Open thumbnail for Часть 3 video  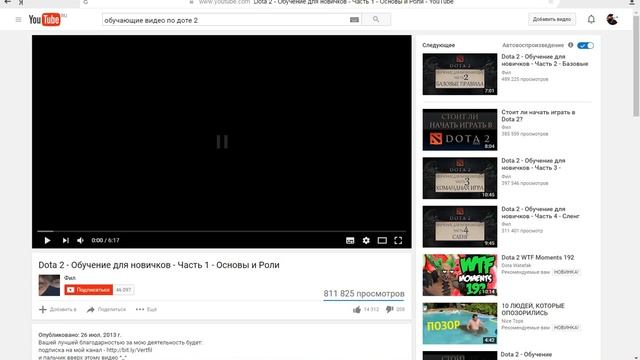coord(460,178)
